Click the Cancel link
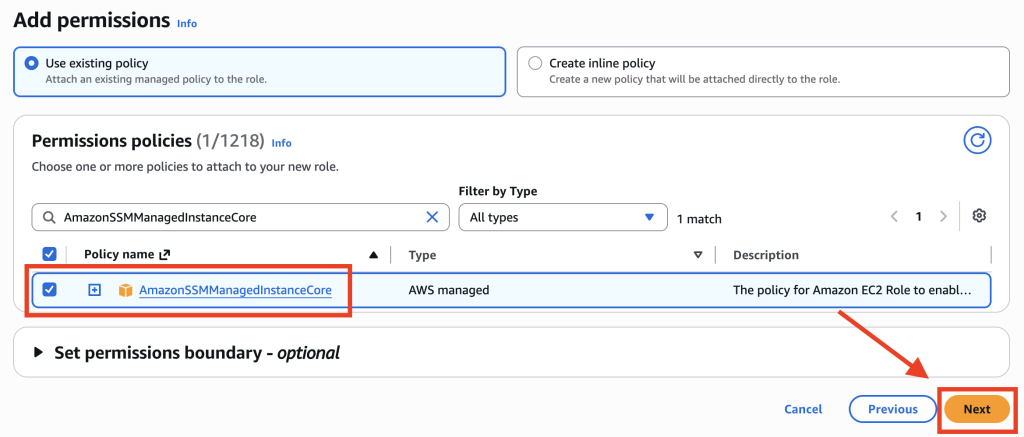Viewport: 1024px width, 437px height. coord(803,410)
